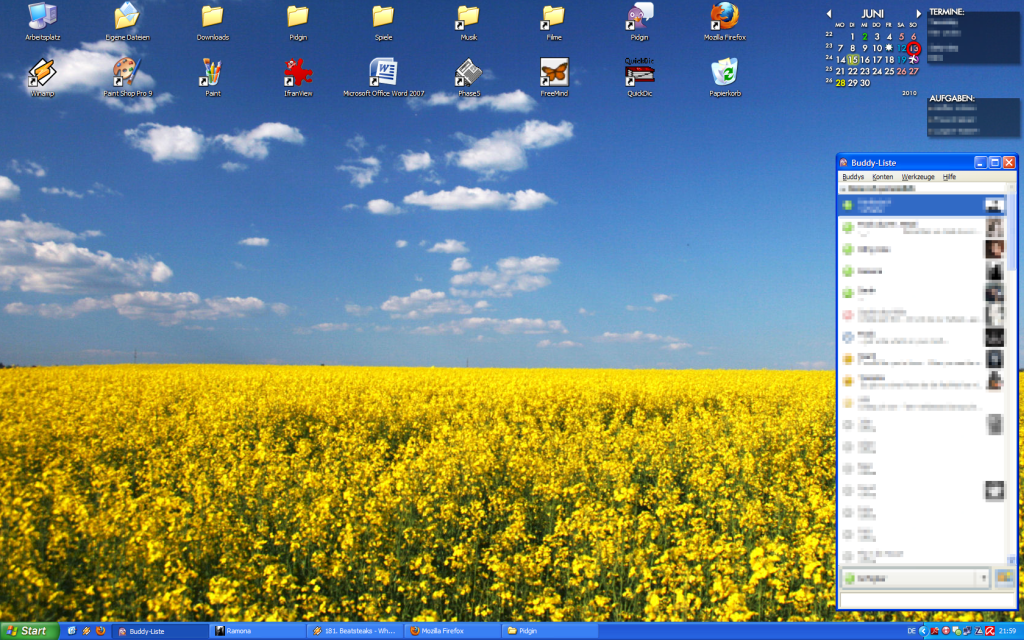This screenshot has width=1024, height=640.
Task: Open the Buddys menu
Action: 853,177
